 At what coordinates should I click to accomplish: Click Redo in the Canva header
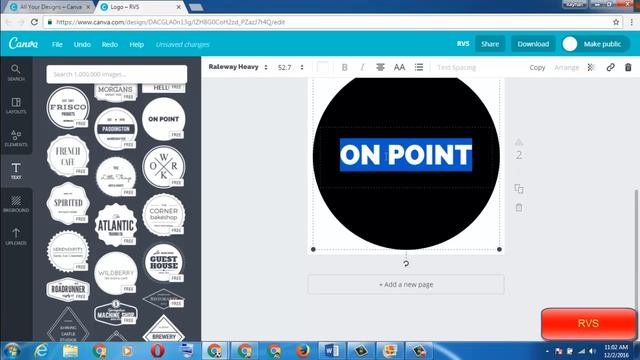(110, 44)
